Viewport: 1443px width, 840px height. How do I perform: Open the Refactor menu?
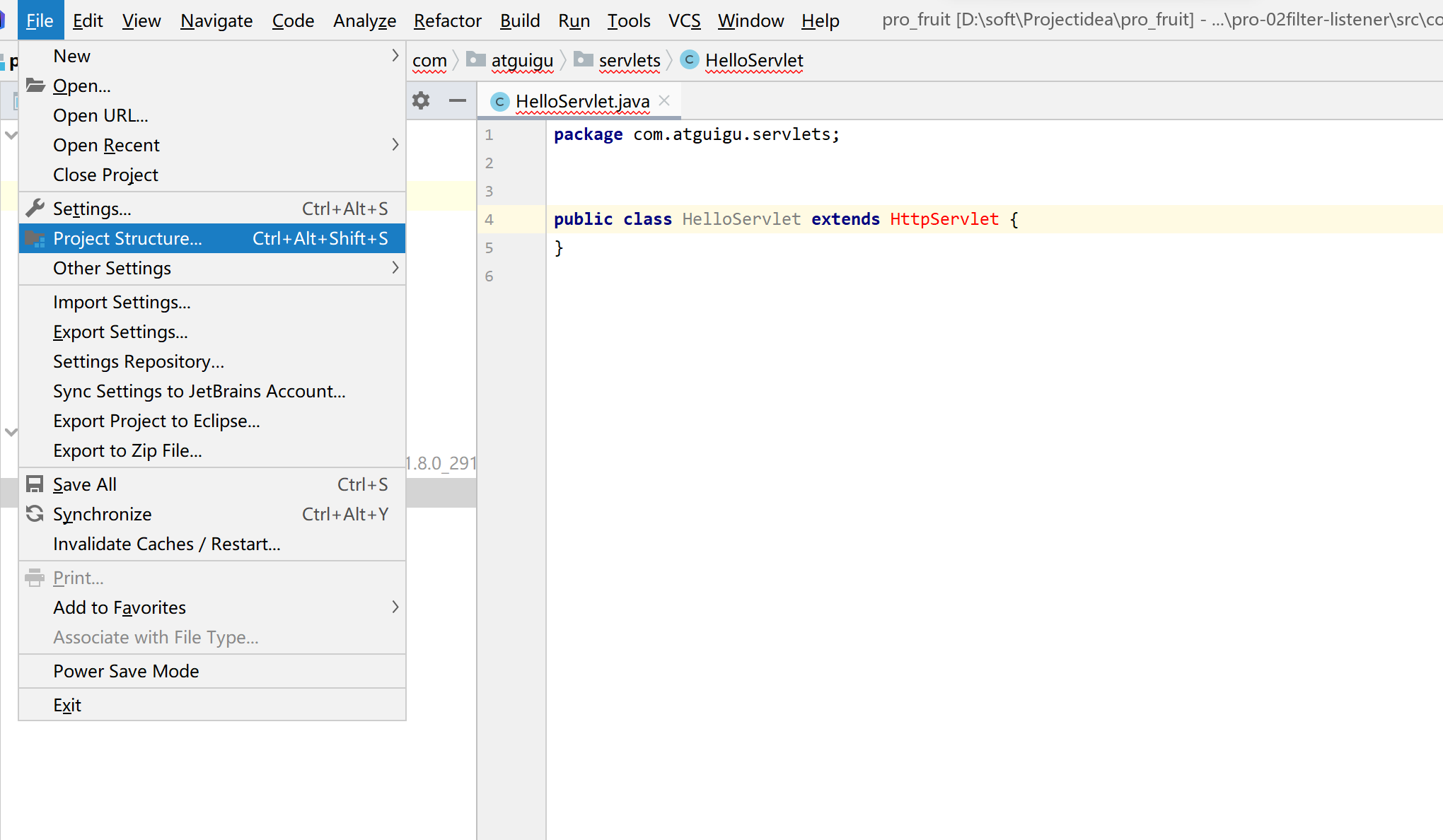point(447,21)
